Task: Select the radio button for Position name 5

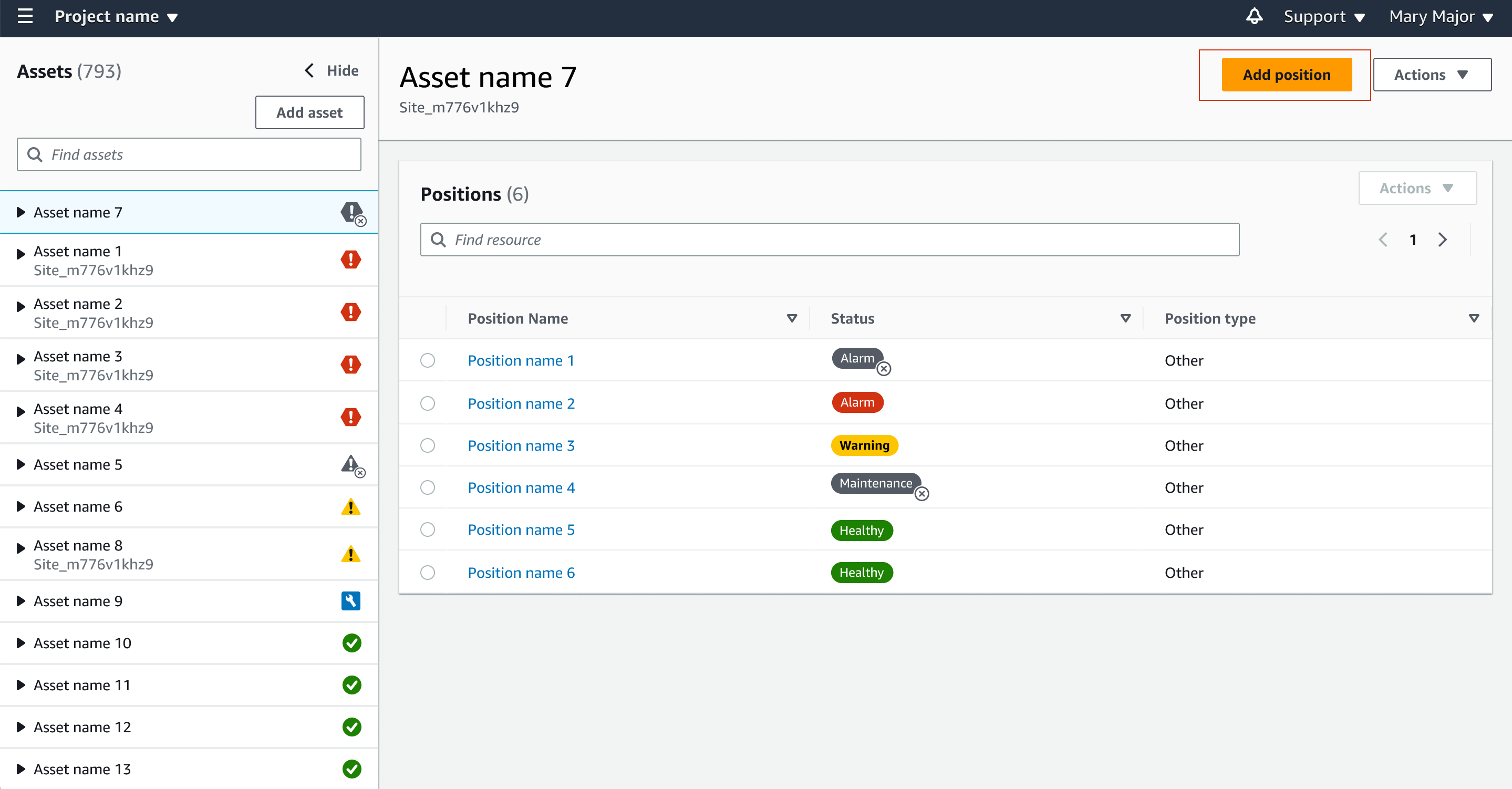Action: [x=427, y=530]
